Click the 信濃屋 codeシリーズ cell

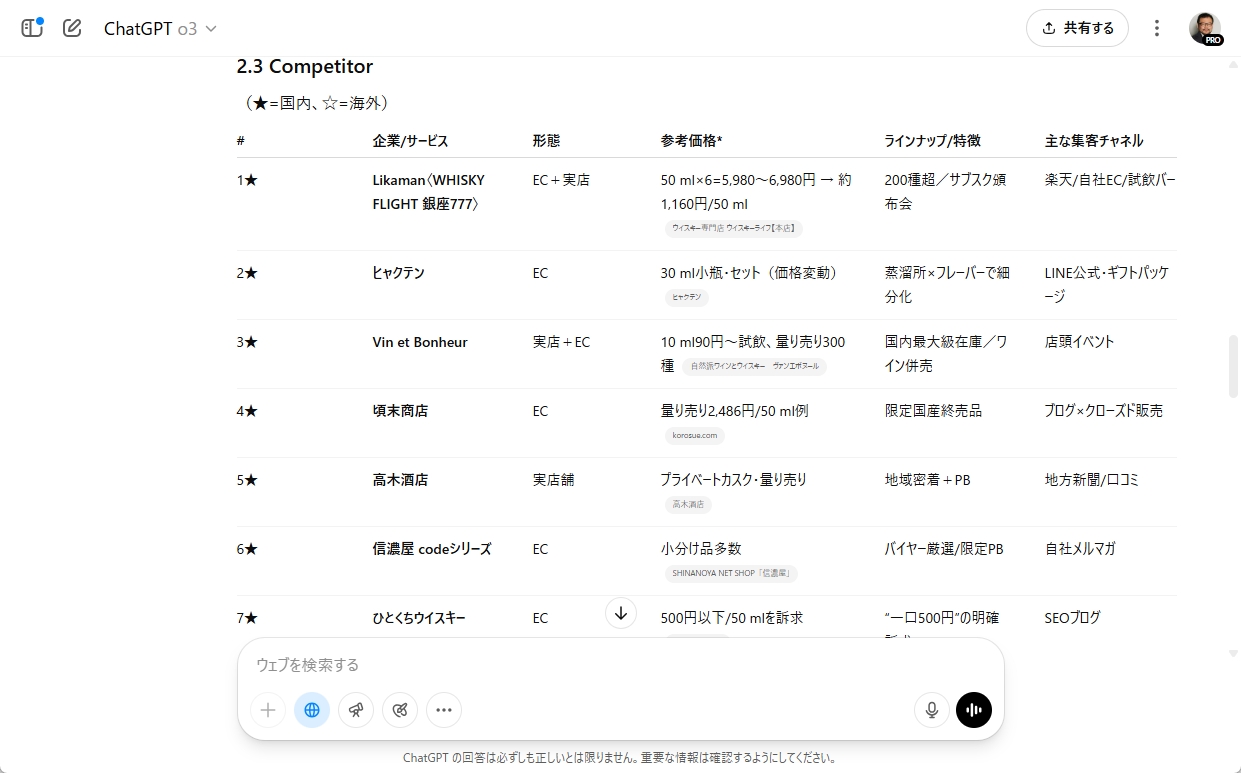point(432,549)
